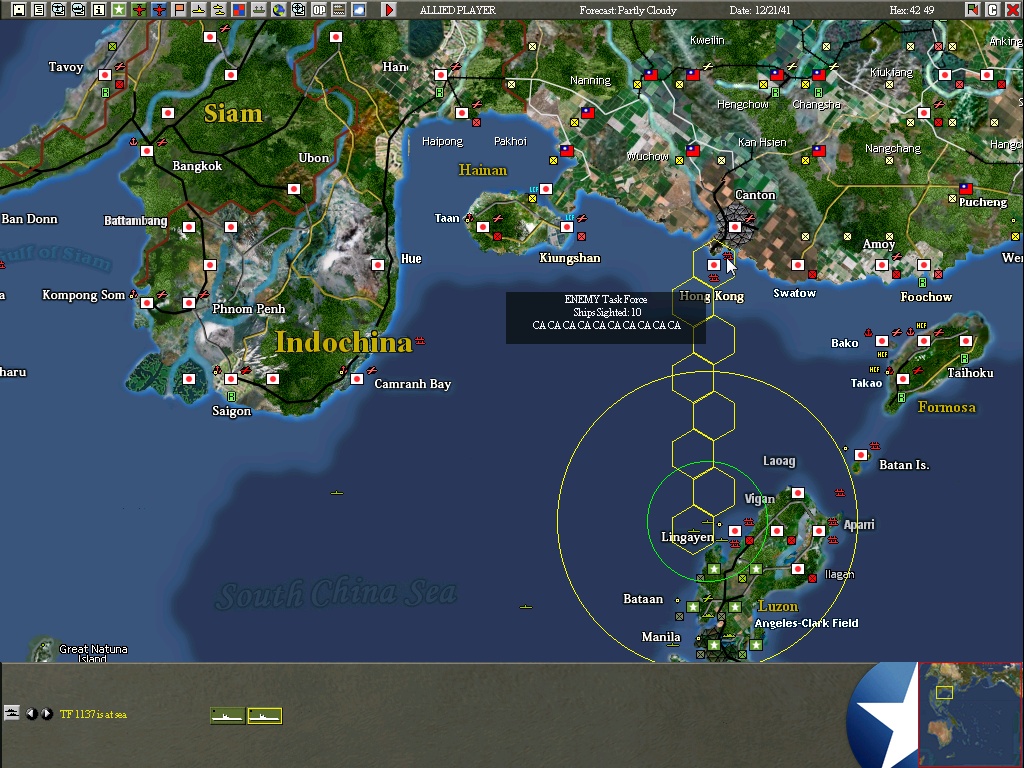Select the Amoy base flag
The image size is (1024, 768).
(x=882, y=265)
